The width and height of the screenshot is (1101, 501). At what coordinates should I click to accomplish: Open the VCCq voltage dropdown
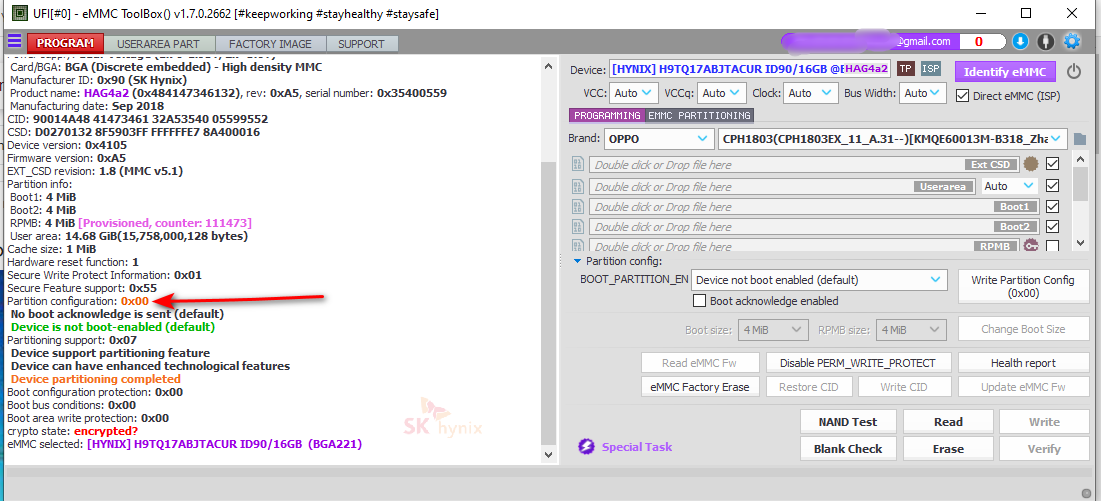point(722,93)
